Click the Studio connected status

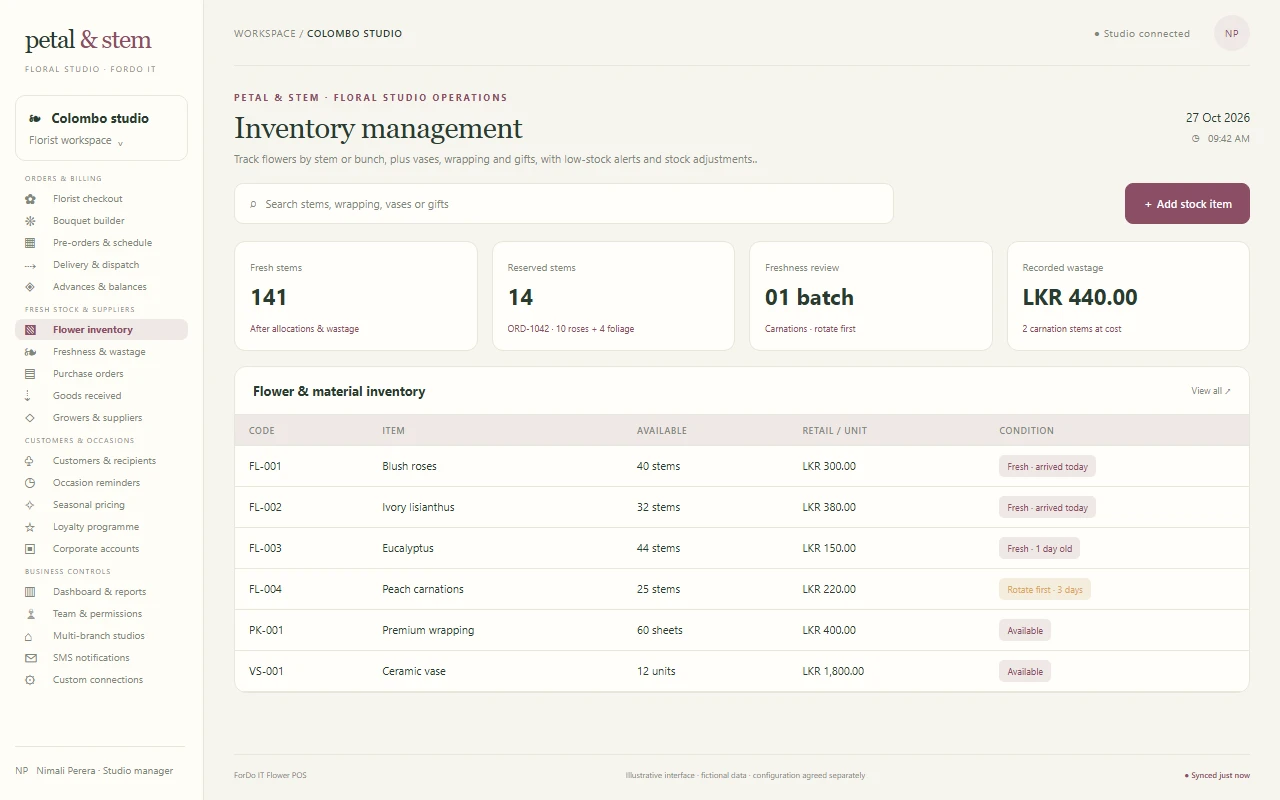(x=1142, y=34)
